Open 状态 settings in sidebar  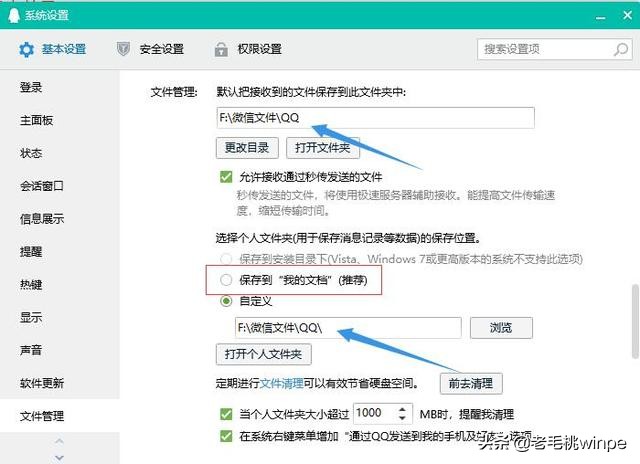tap(31, 153)
